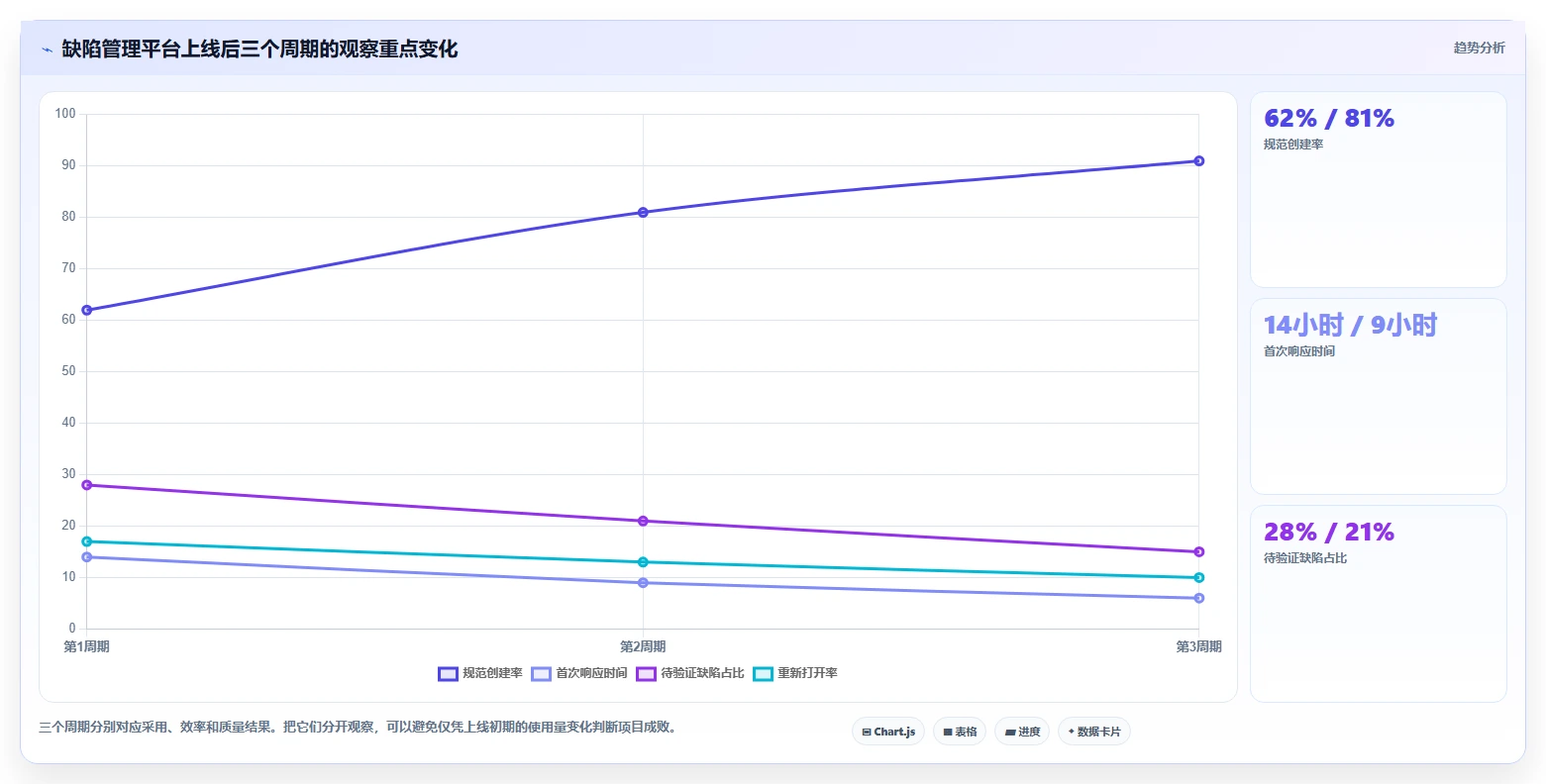Click the 规范创建率 caption in the top card

pyautogui.click(x=1293, y=145)
